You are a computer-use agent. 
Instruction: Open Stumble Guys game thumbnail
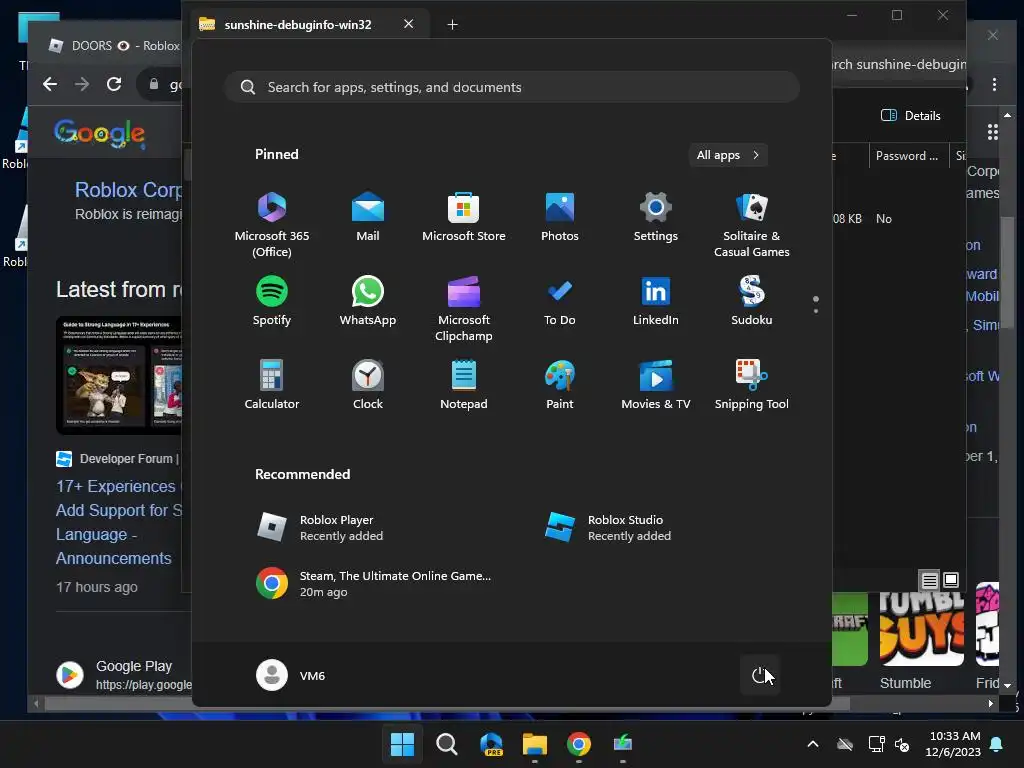921,629
